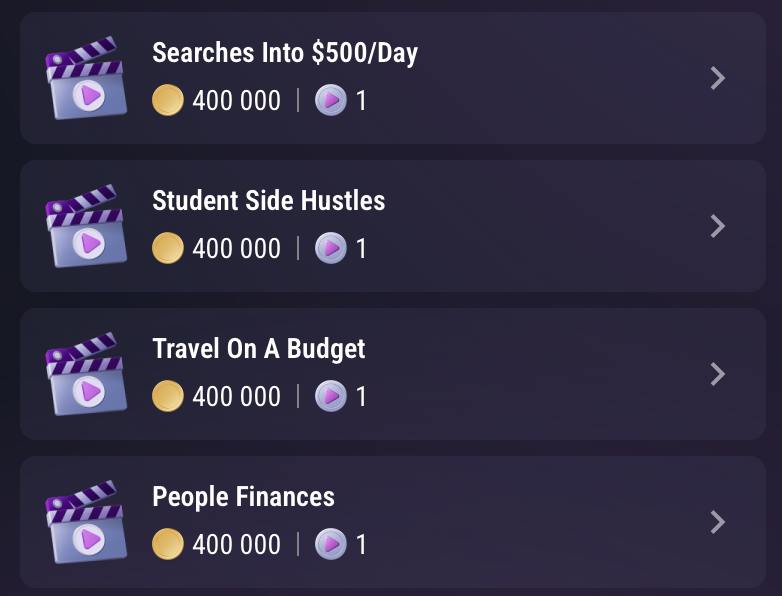The height and width of the screenshot is (596, 782).
Task: Click purple play icon under People Finances
Action: point(331,544)
